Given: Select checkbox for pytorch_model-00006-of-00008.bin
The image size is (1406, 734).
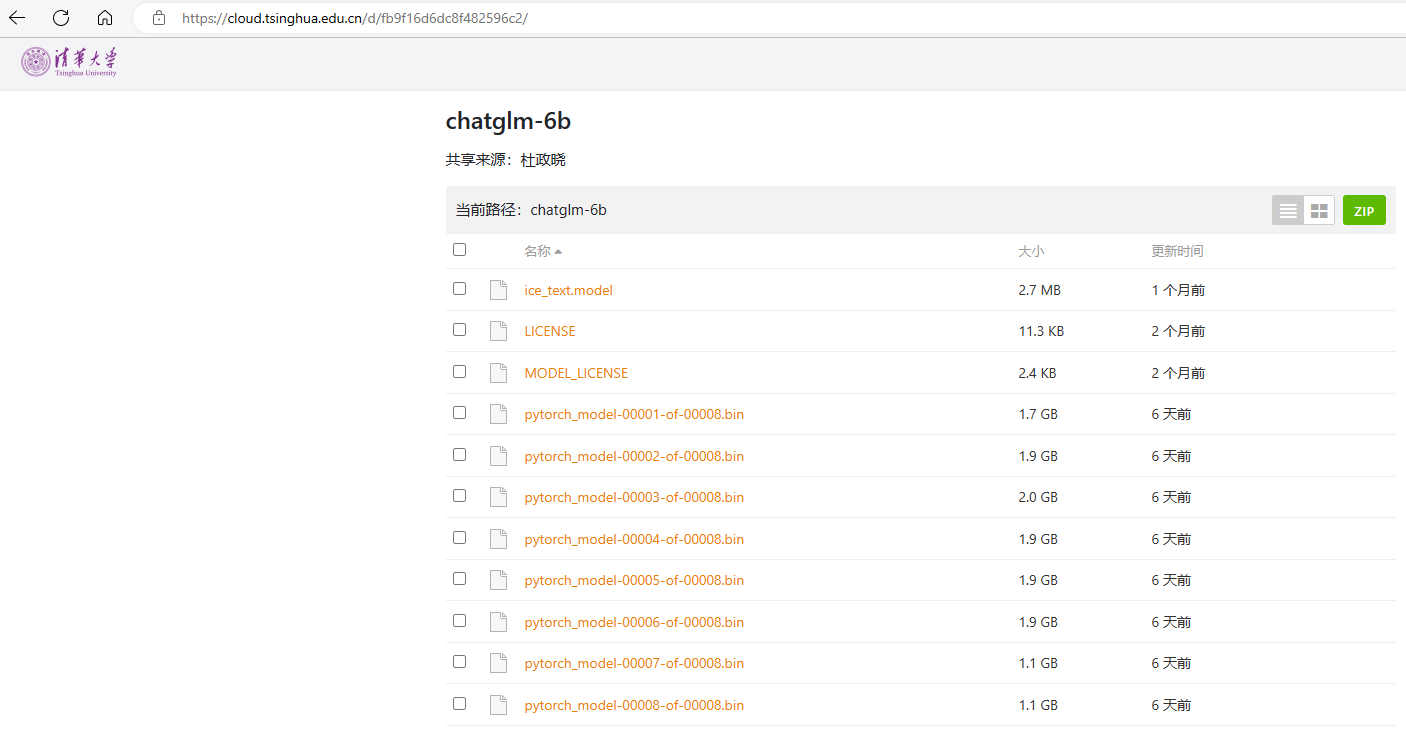Looking at the screenshot, I should [459, 620].
